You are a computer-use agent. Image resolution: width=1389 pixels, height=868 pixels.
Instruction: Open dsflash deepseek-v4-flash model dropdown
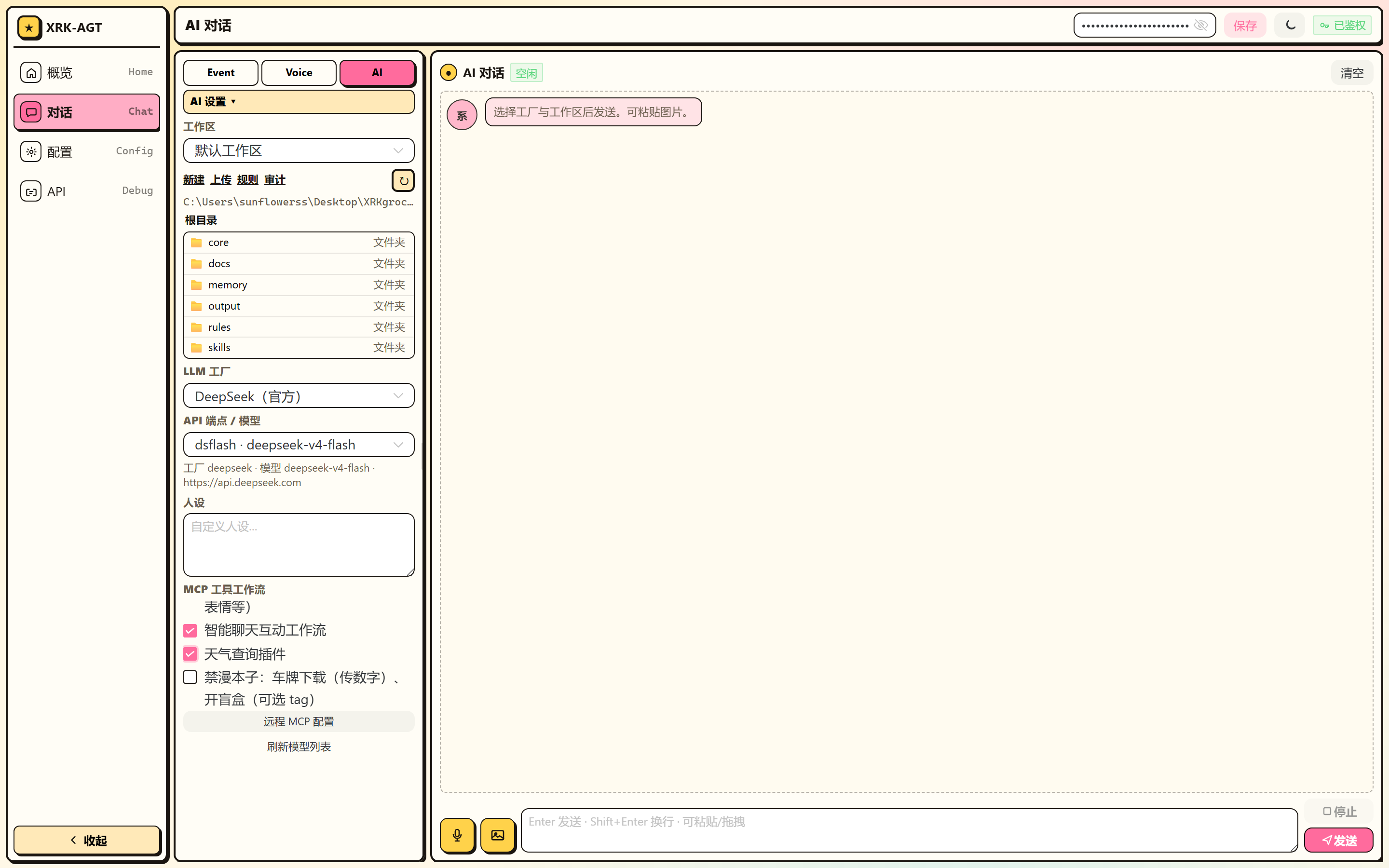coord(299,445)
